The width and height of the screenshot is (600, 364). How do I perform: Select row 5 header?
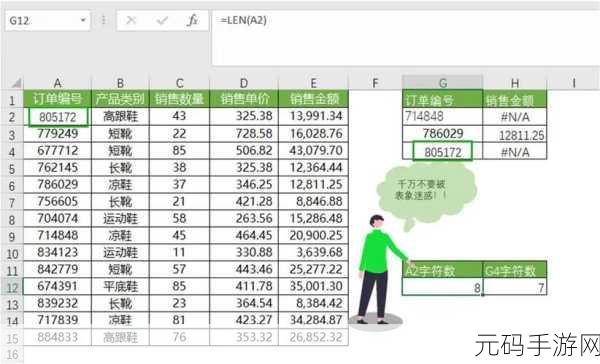pyautogui.click(x=12, y=169)
